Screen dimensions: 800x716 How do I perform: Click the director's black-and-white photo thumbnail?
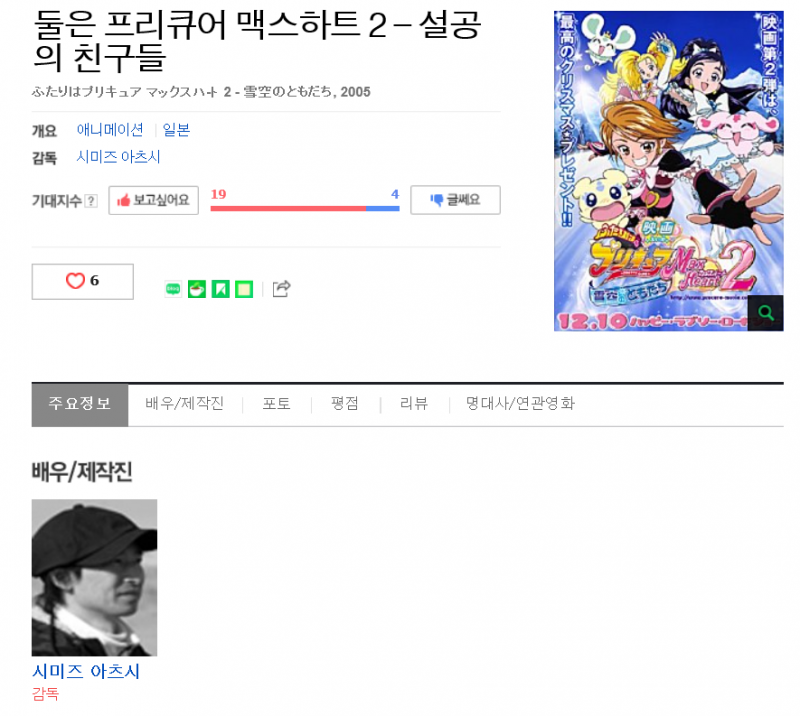(x=94, y=578)
